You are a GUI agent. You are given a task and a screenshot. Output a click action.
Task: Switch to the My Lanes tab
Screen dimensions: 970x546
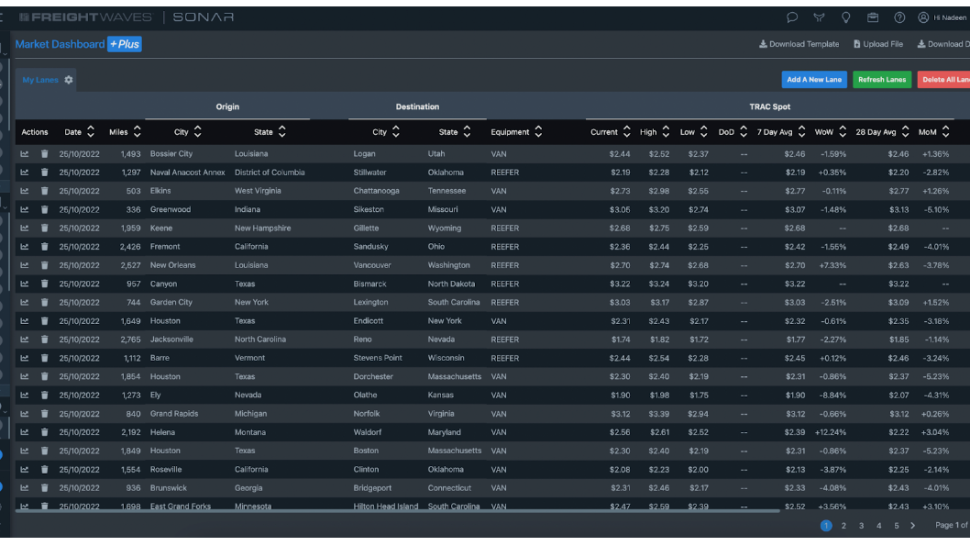tap(40, 80)
